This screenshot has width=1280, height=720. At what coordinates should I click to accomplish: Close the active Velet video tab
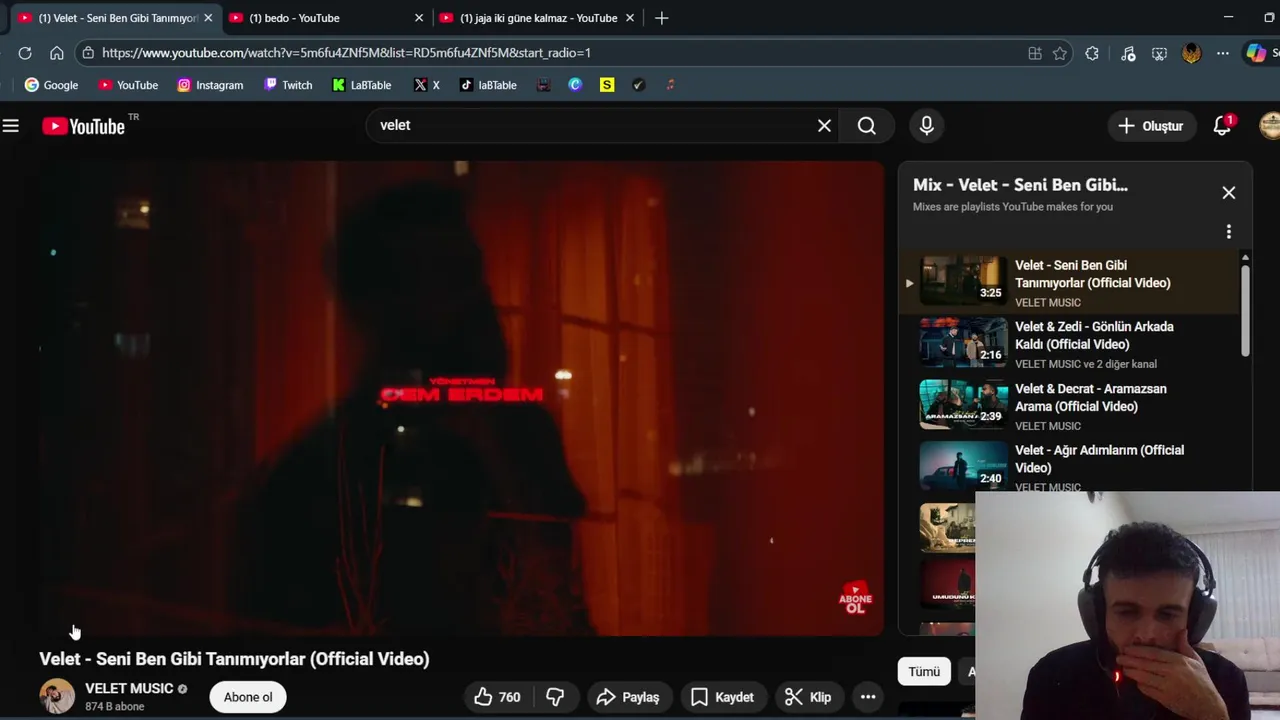(x=208, y=18)
